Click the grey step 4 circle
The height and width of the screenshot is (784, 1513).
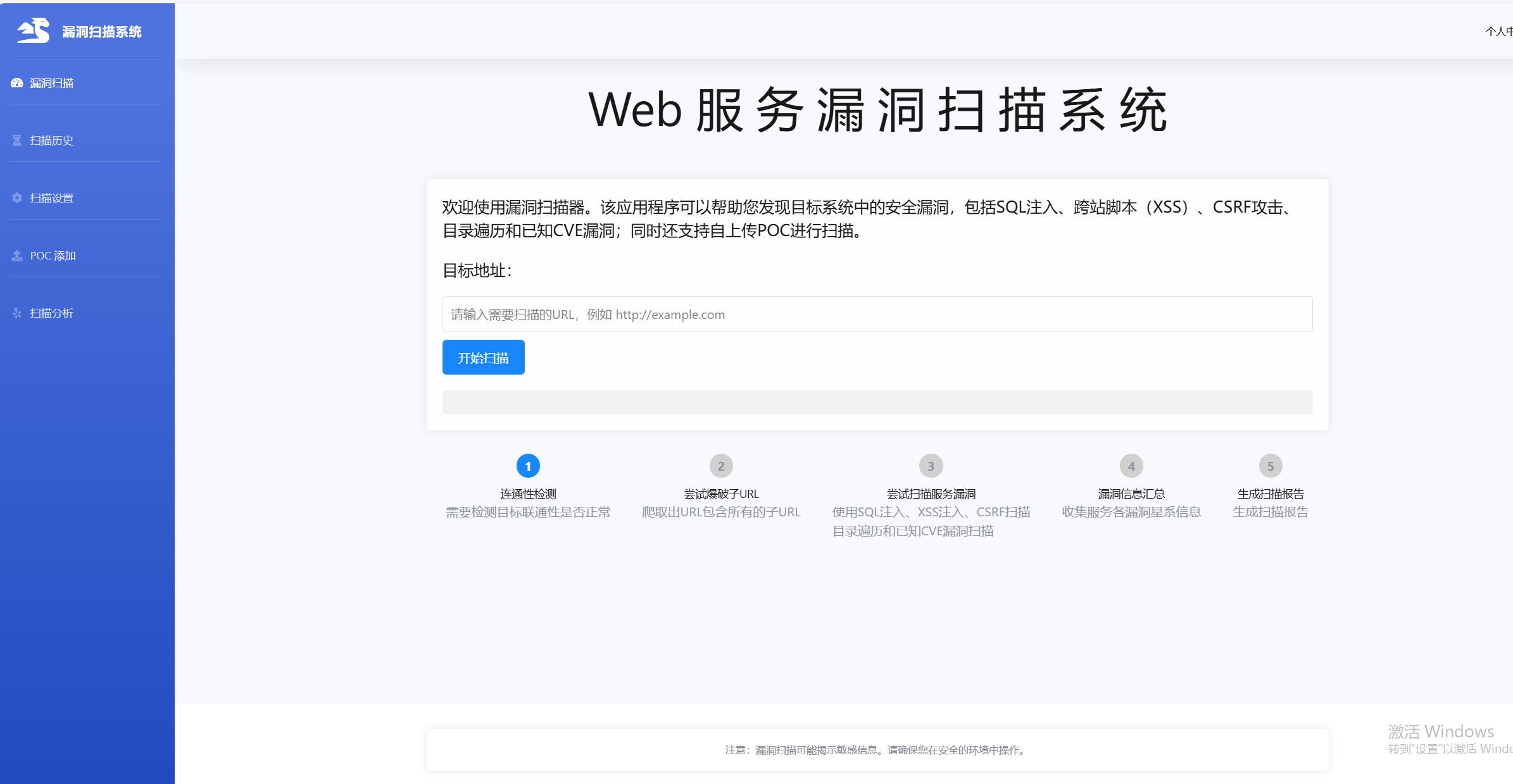pos(1131,466)
